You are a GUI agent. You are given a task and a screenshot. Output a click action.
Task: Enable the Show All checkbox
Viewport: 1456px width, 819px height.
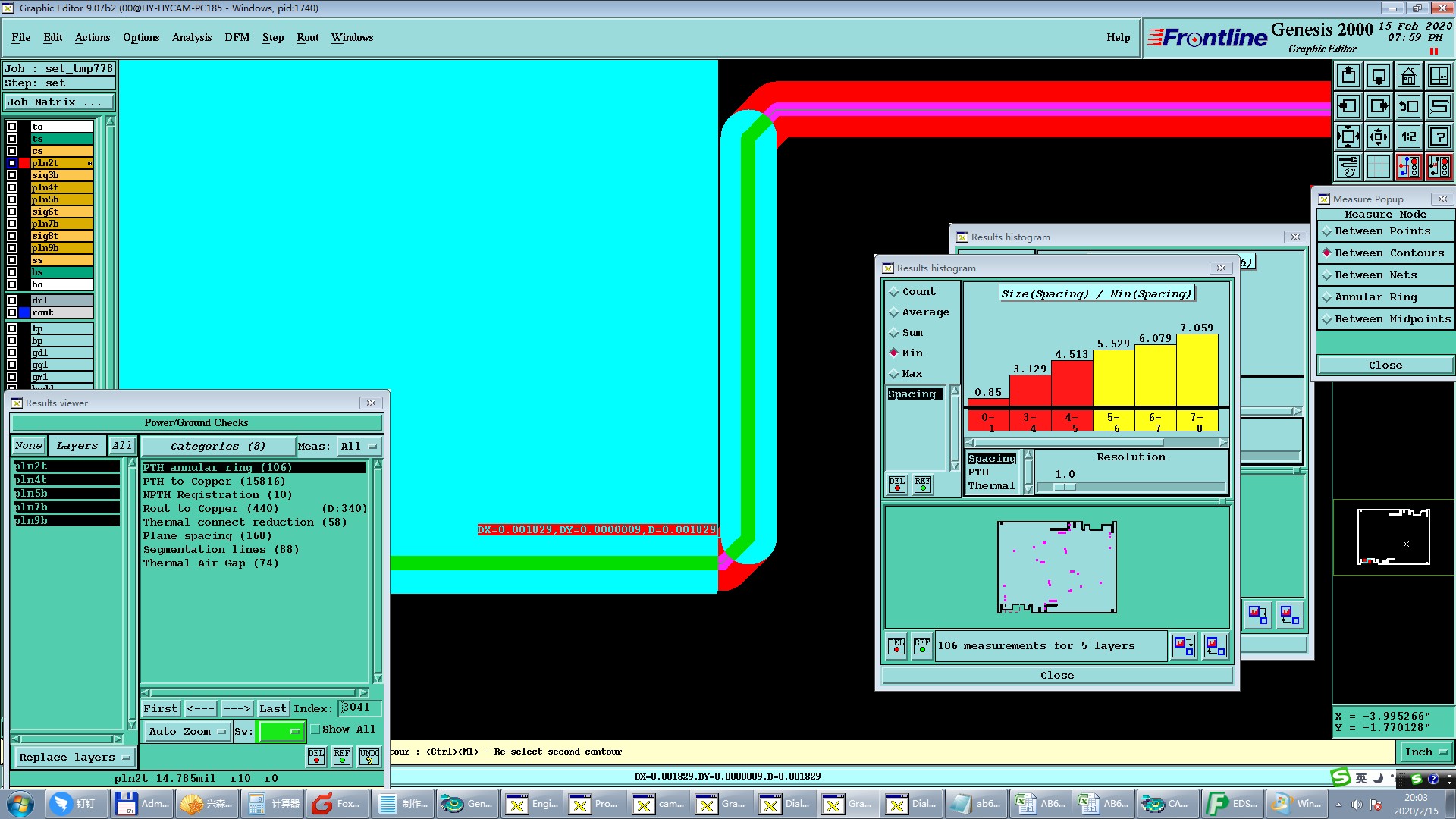(315, 730)
